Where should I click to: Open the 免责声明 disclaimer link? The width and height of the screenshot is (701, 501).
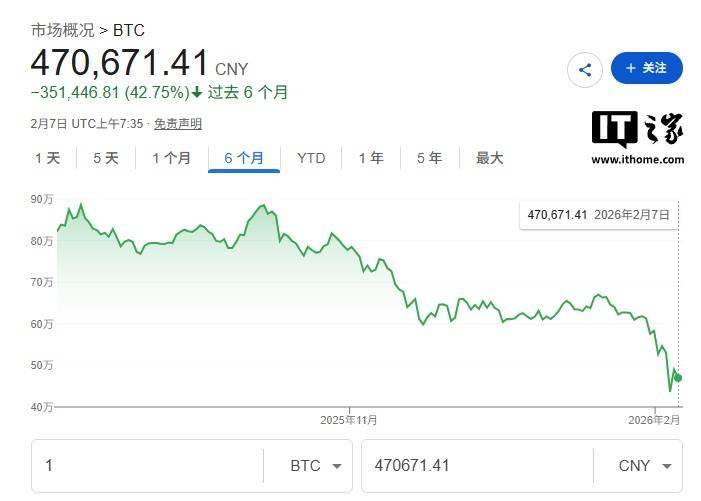point(177,124)
